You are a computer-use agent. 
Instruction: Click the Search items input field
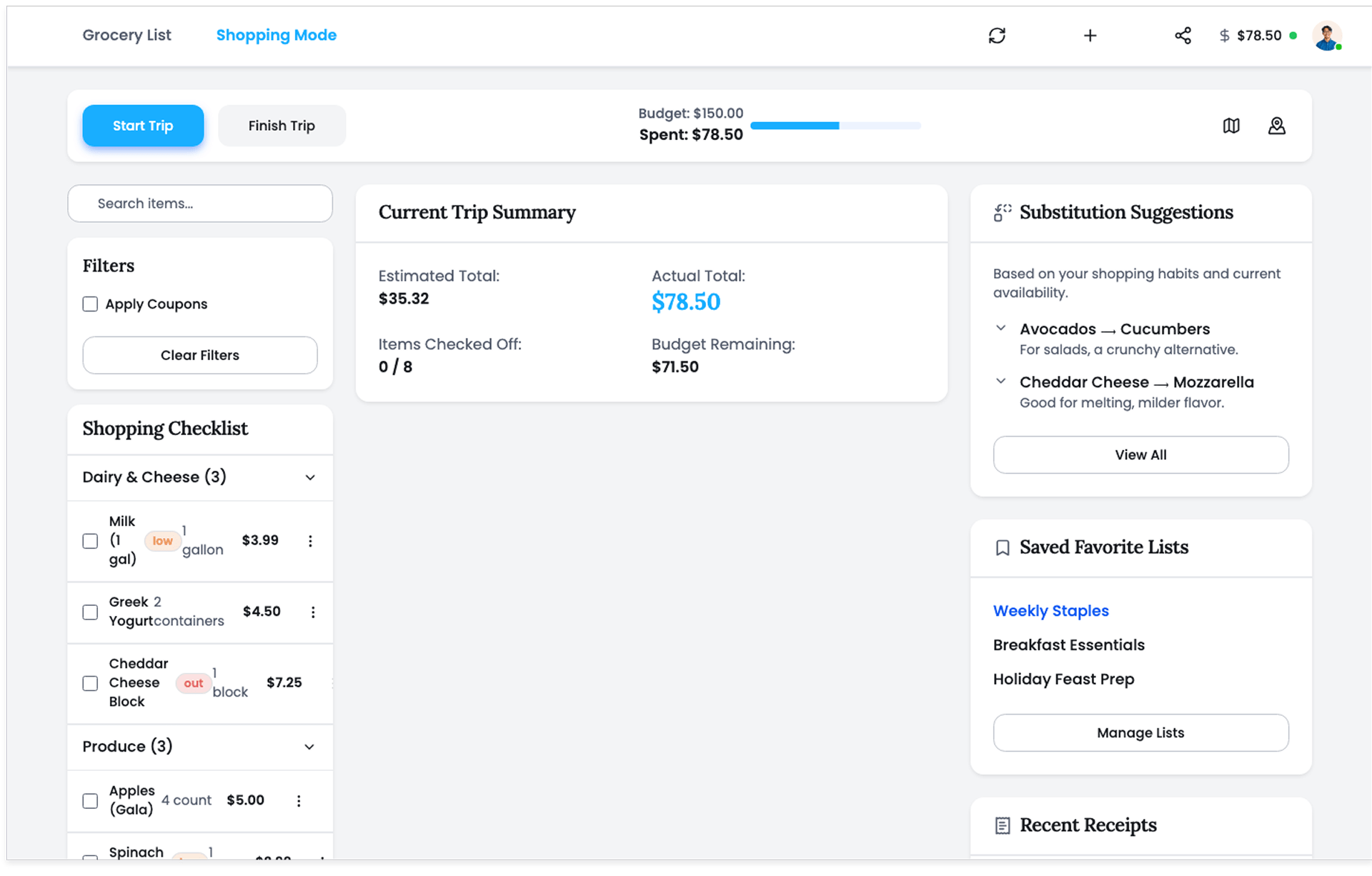pos(200,204)
